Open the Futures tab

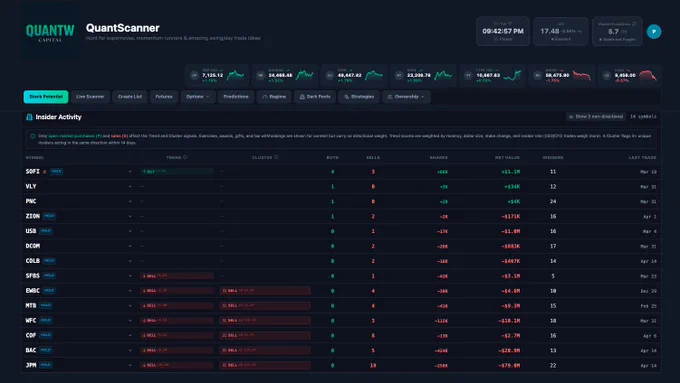coord(164,97)
